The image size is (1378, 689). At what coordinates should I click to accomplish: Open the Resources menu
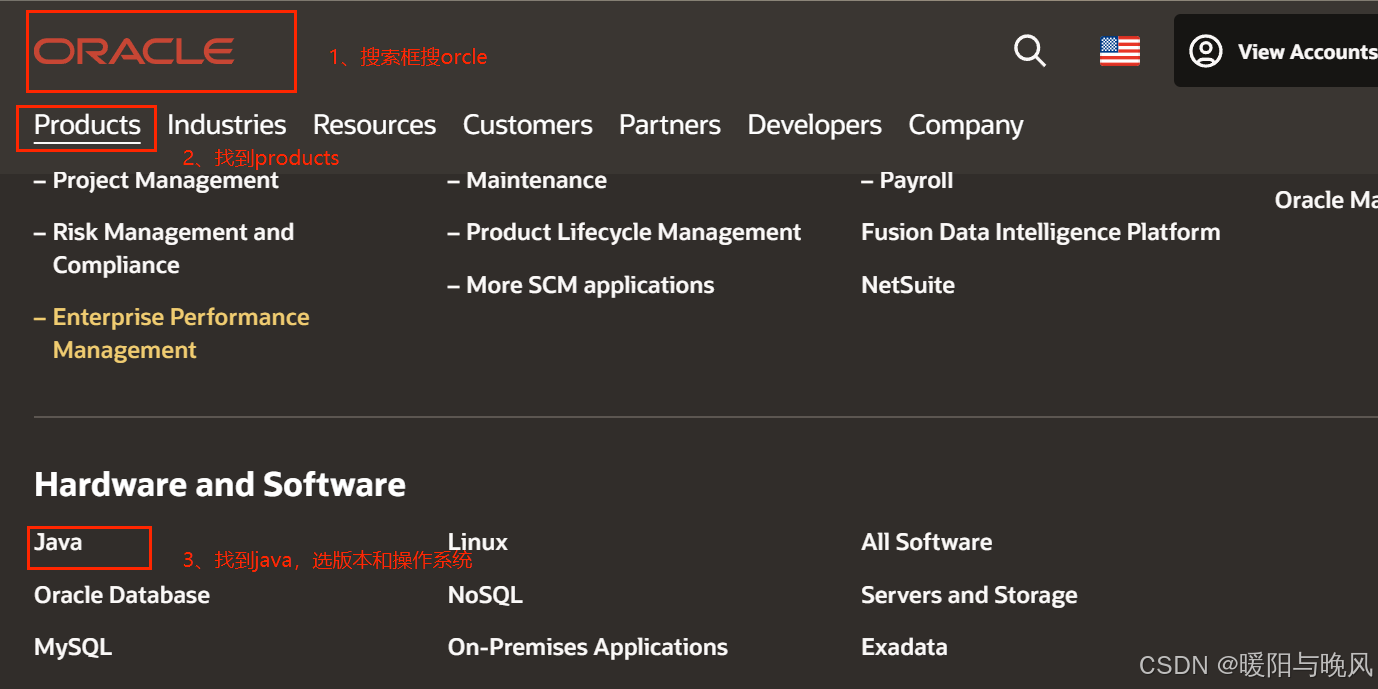pyautogui.click(x=374, y=125)
